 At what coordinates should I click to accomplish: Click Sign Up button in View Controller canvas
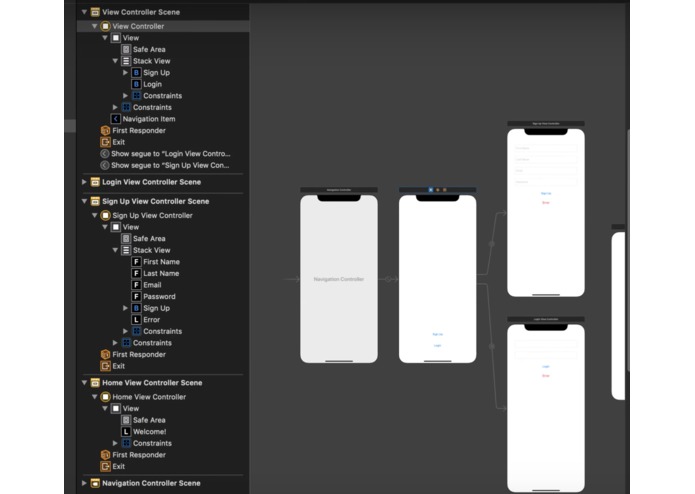(437, 334)
